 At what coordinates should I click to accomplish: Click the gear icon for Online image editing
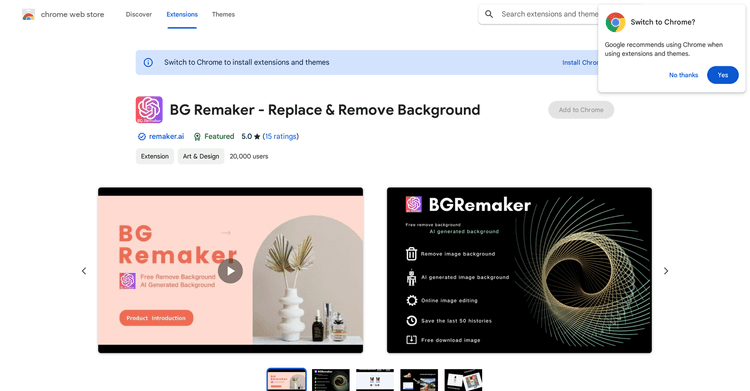pyautogui.click(x=411, y=301)
